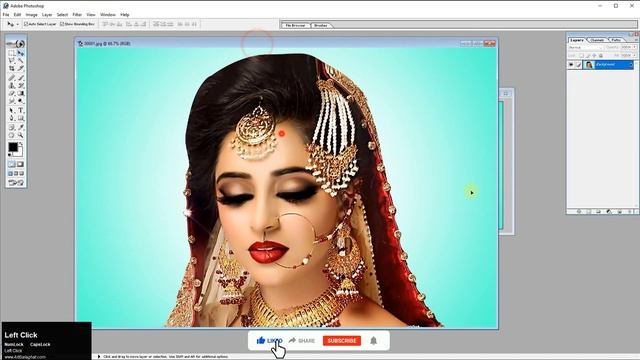Select the Zoom tool
Screen dimensions: 640x360
[x=20, y=135]
